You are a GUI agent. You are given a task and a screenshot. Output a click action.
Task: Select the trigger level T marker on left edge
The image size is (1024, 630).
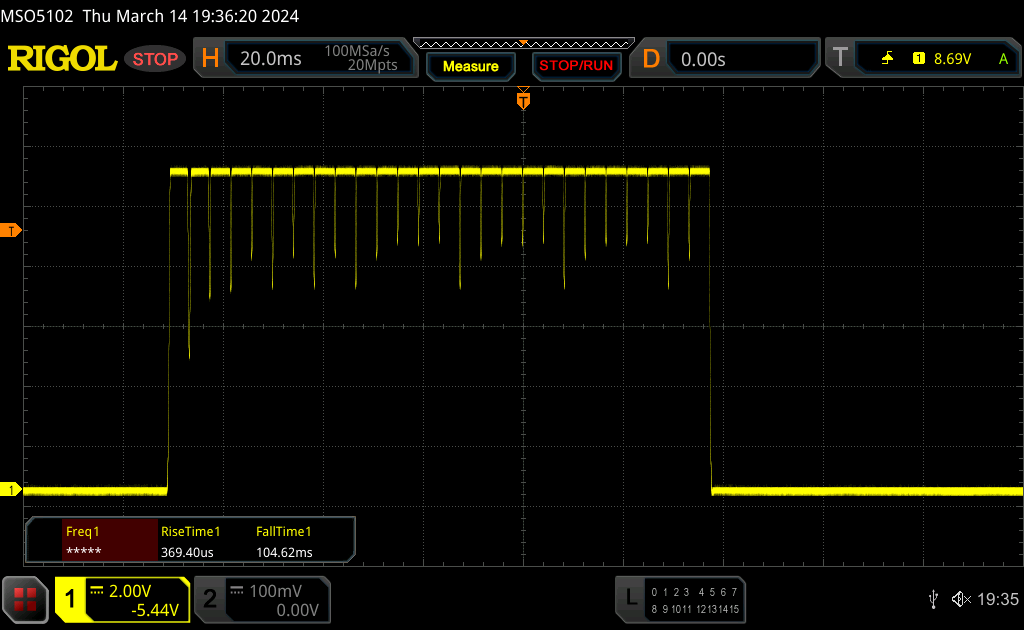pyautogui.click(x=12, y=231)
